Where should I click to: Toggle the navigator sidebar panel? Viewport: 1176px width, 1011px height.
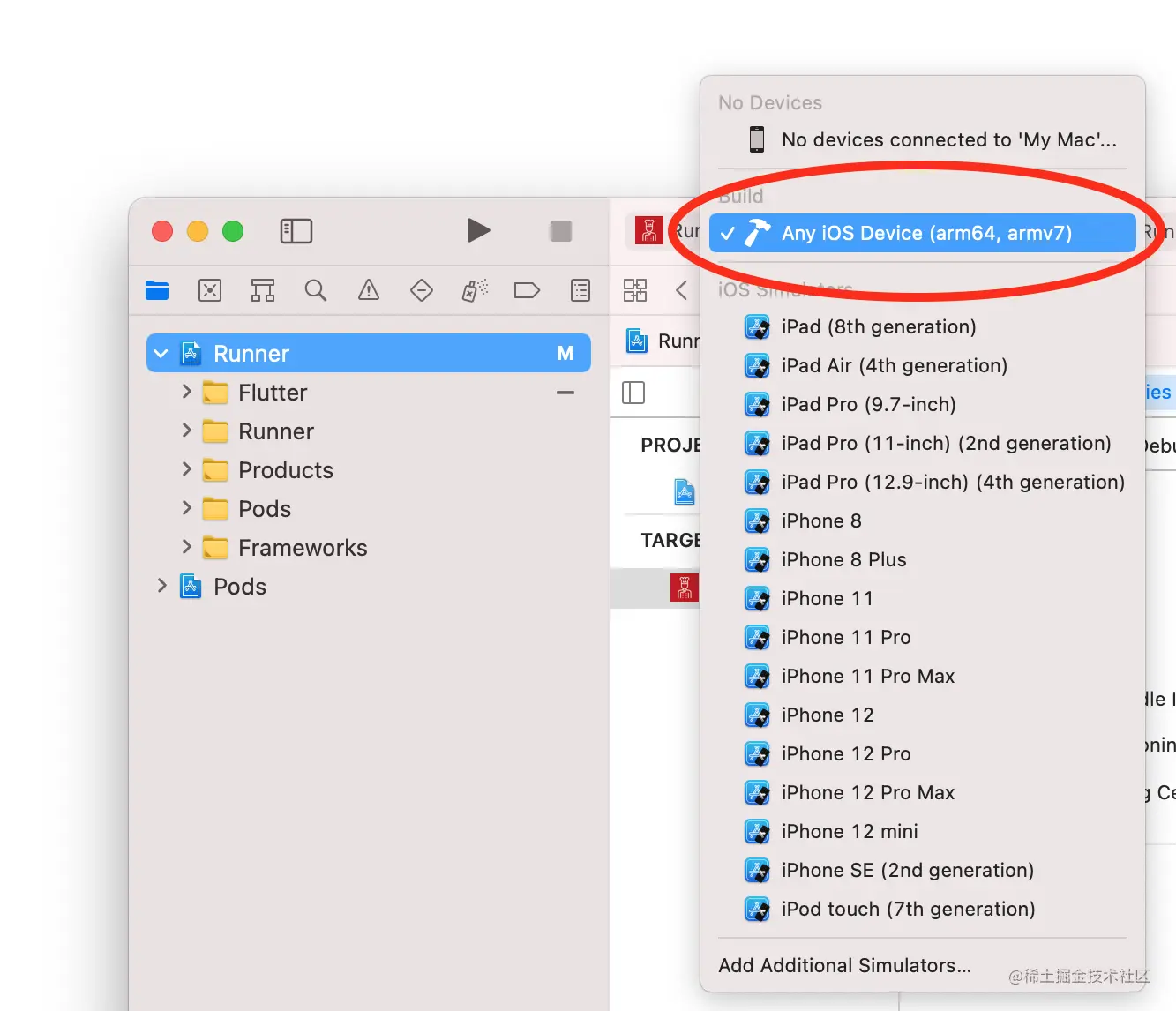(296, 231)
